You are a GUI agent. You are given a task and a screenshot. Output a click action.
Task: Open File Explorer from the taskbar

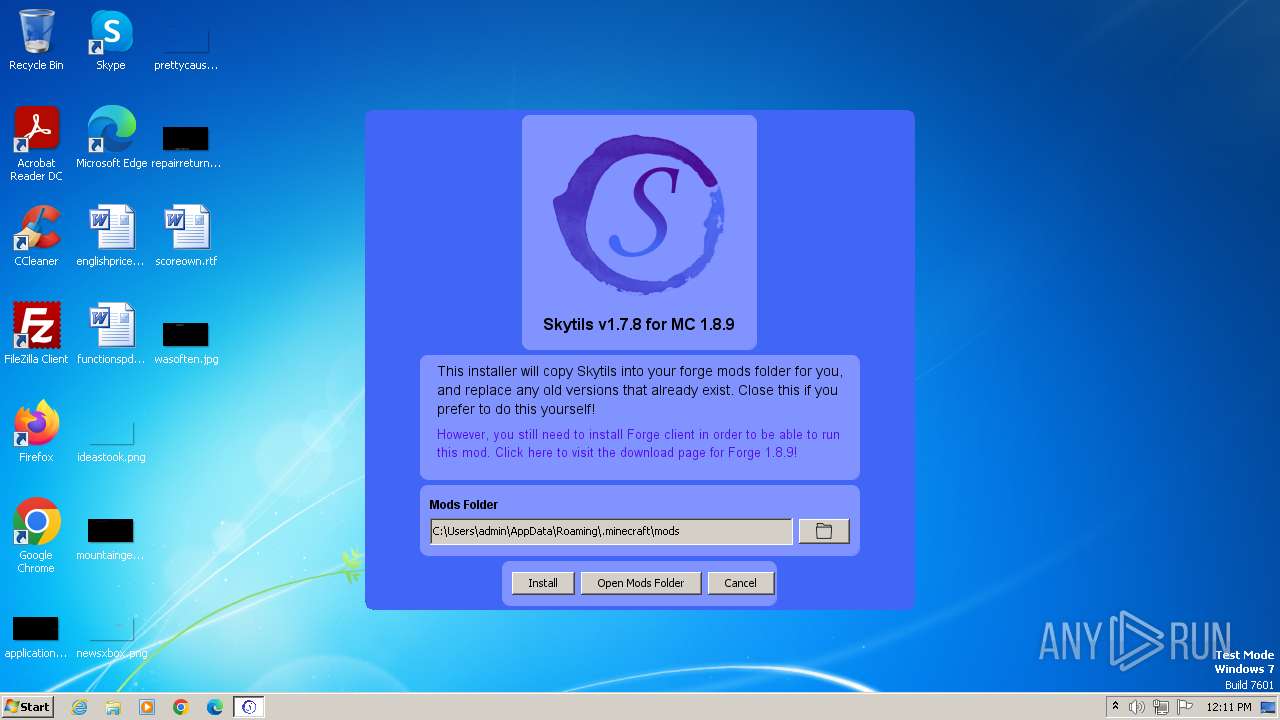tap(113, 706)
